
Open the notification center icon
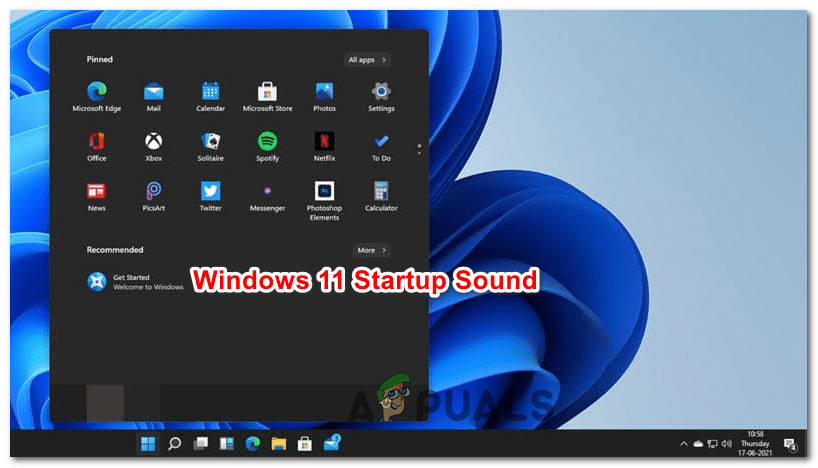click(x=790, y=444)
